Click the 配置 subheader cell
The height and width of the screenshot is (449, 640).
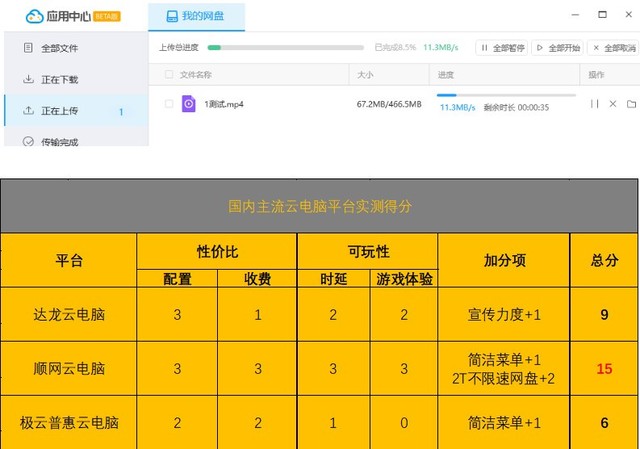(177, 279)
